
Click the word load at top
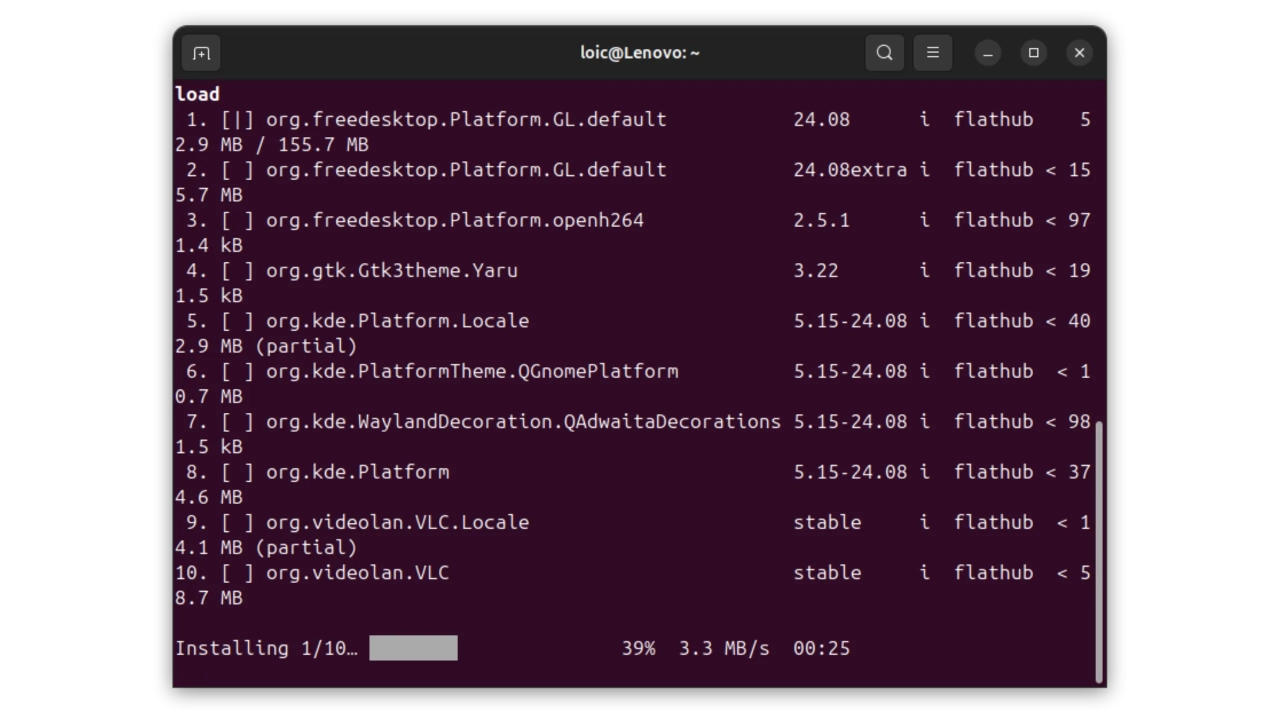[197, 94]
